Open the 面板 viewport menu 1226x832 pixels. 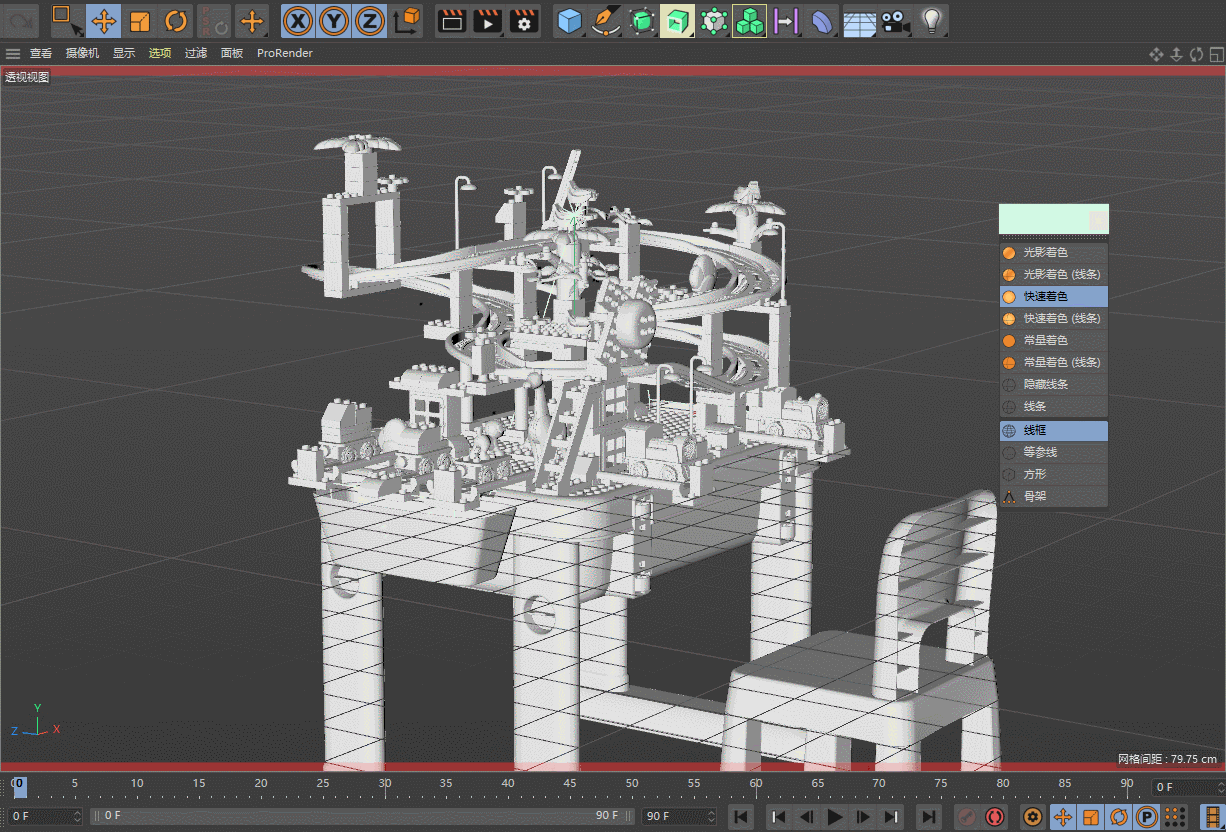[232, 54]
